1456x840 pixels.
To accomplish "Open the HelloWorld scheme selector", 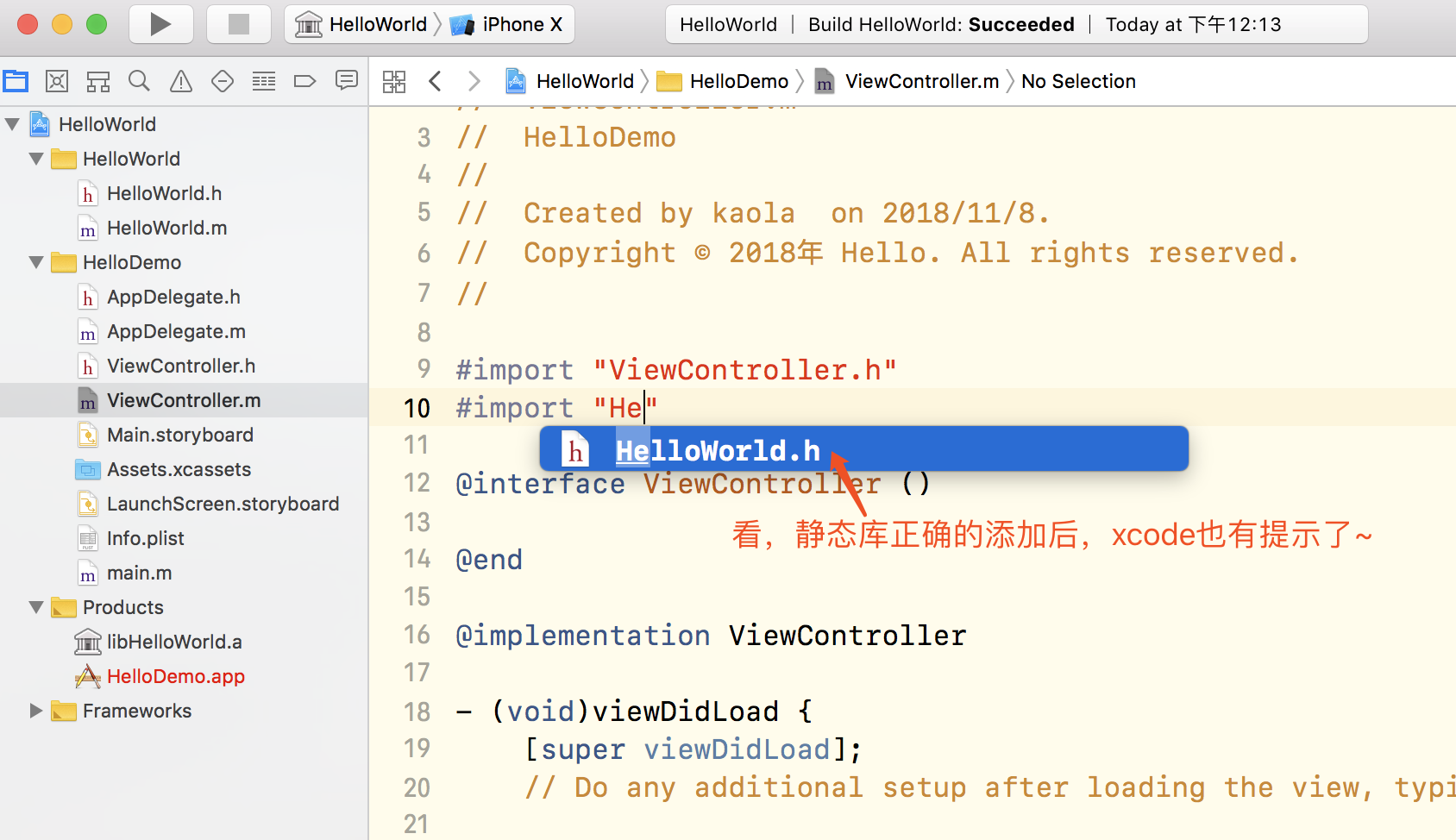I will click(361, 24).
